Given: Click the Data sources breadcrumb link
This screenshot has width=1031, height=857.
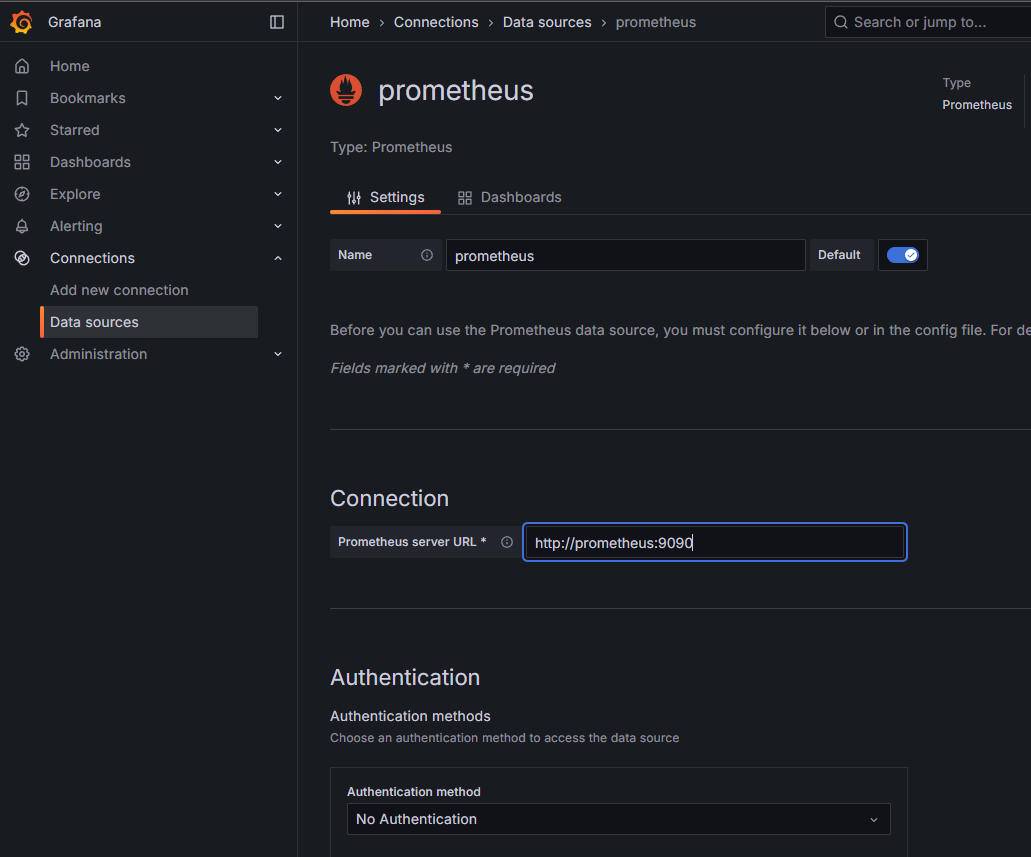Looking at the screenshot, I should (x=547, y=22).
